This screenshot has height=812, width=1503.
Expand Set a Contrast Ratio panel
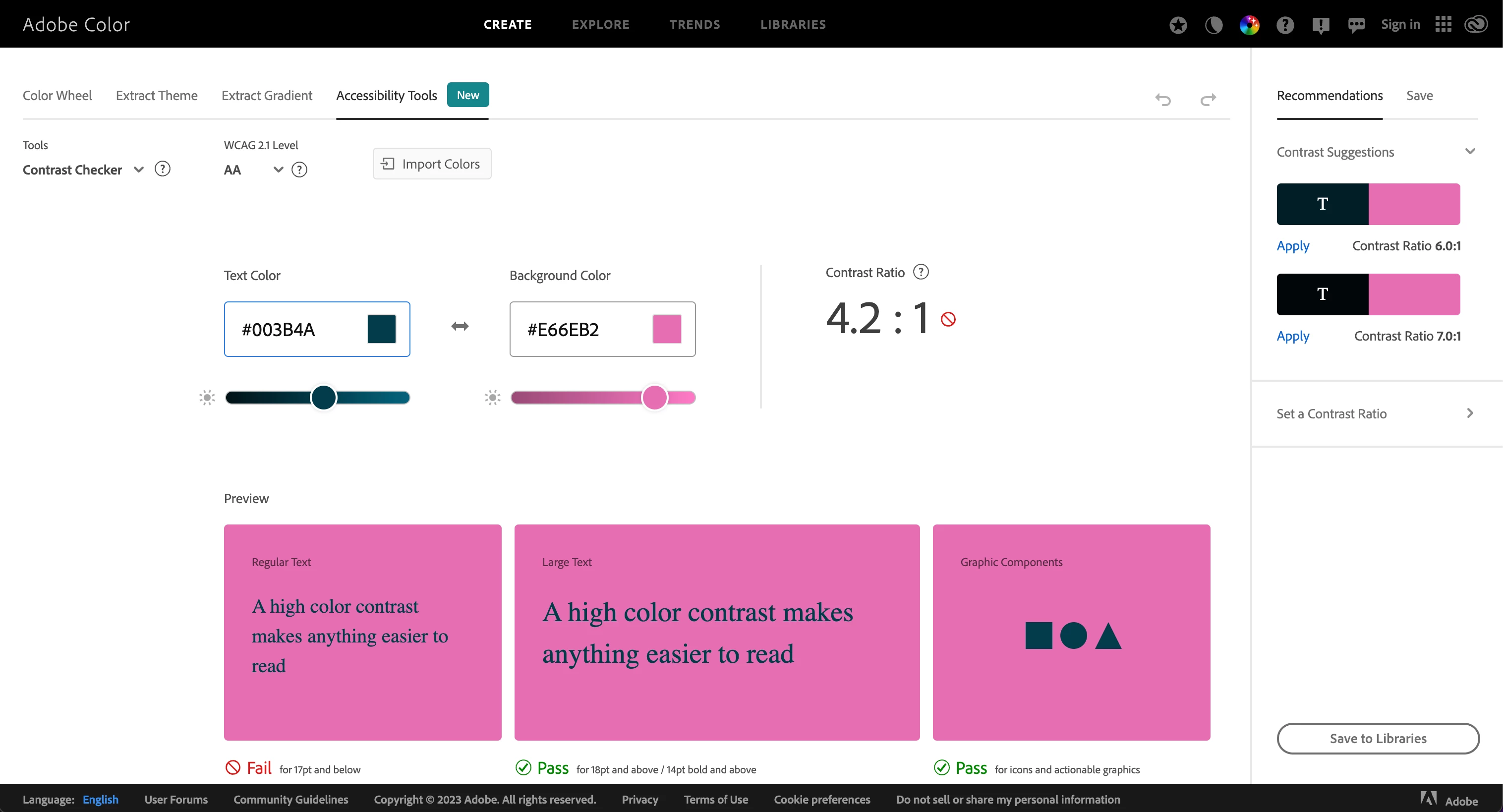[x=1470, y=413]
